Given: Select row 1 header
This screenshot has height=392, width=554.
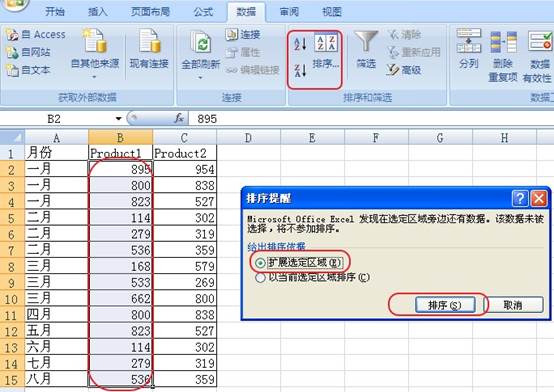Looking at the screenshot, I should tap(12, 153).
